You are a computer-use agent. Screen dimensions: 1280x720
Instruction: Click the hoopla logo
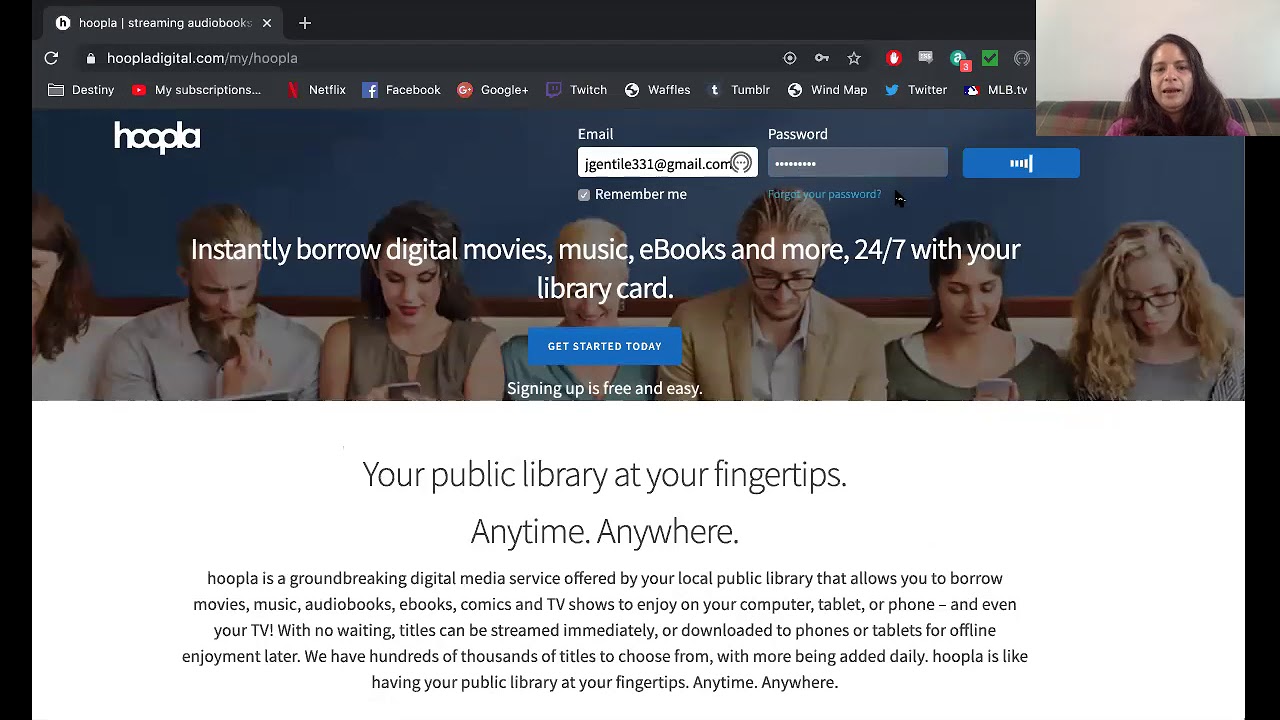pos(157,137)
